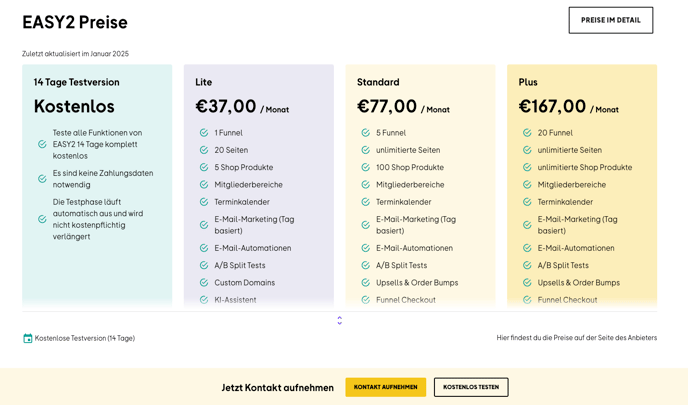688x405 pixels.
Task: Click check icon beside Lite Terminkalender
Action: (204, 202)
